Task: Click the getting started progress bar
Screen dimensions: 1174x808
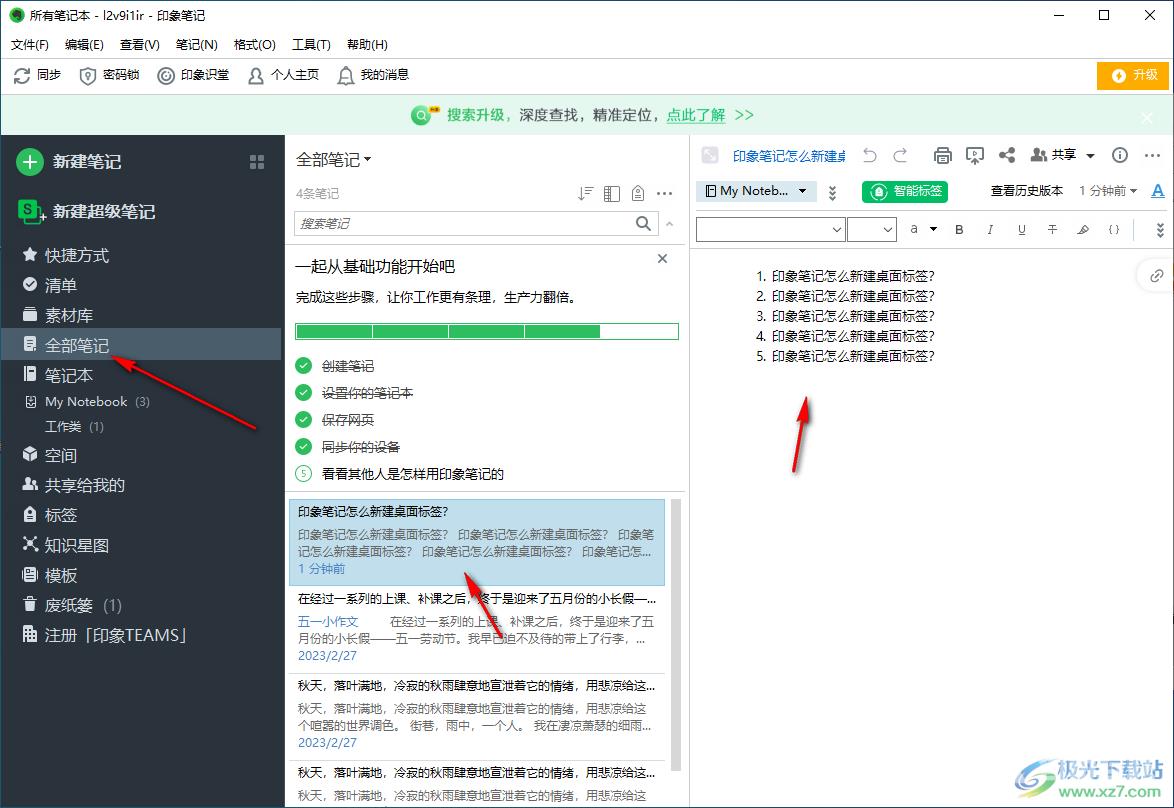Action: point(487,332)
